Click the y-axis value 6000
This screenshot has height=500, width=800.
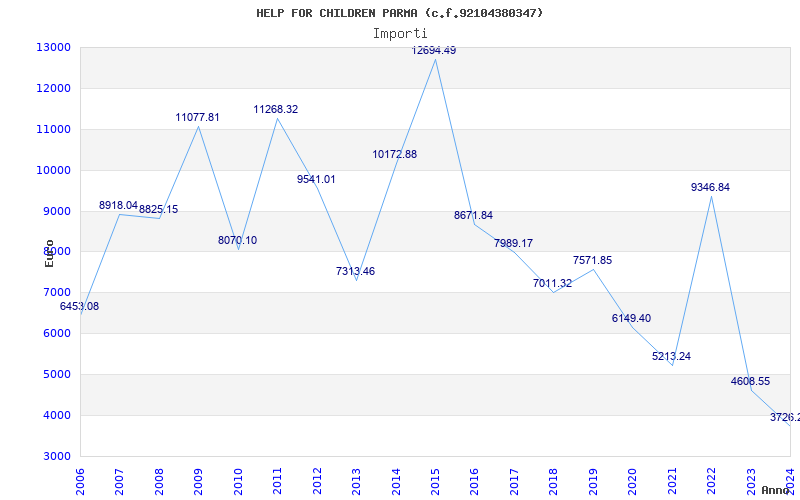click(x=56, y=333)
